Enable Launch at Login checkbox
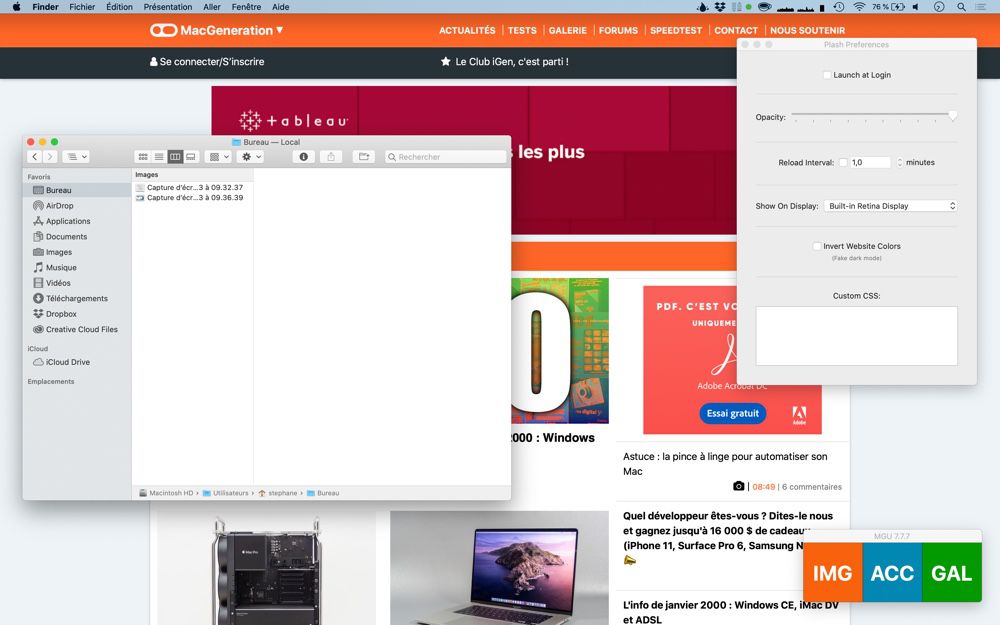 click(827, 75)
